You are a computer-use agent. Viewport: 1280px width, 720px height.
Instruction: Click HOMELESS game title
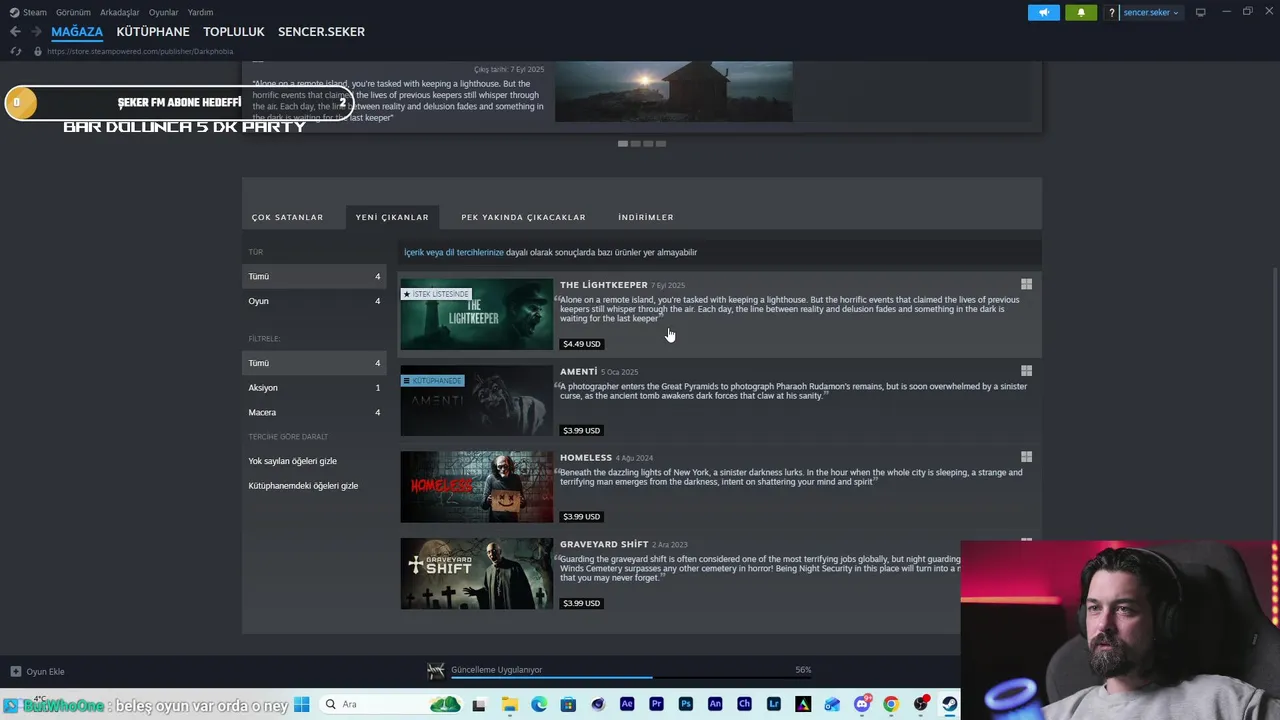pyautogui.click(x=586, y=457)
